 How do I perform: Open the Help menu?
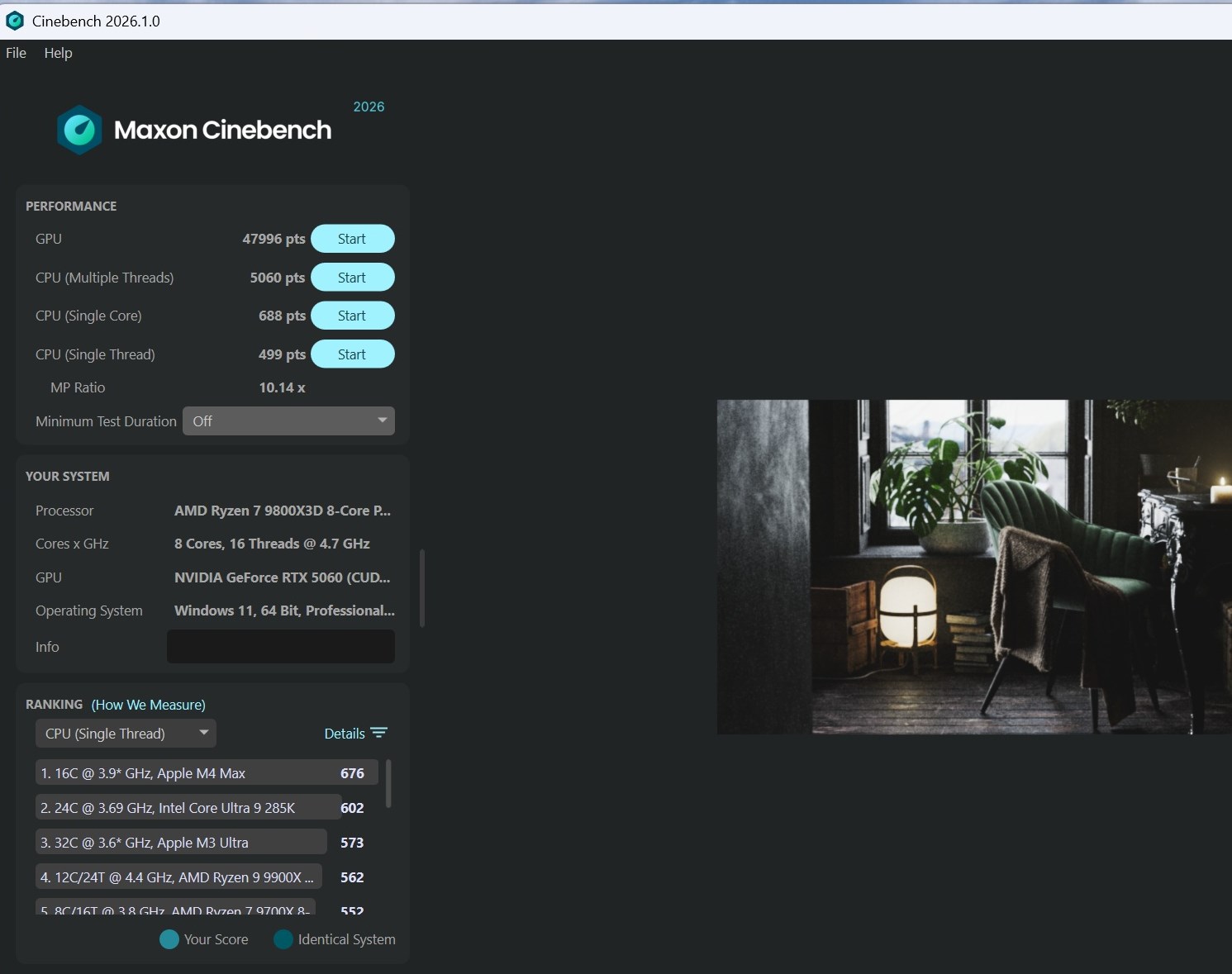click(58, 53)
